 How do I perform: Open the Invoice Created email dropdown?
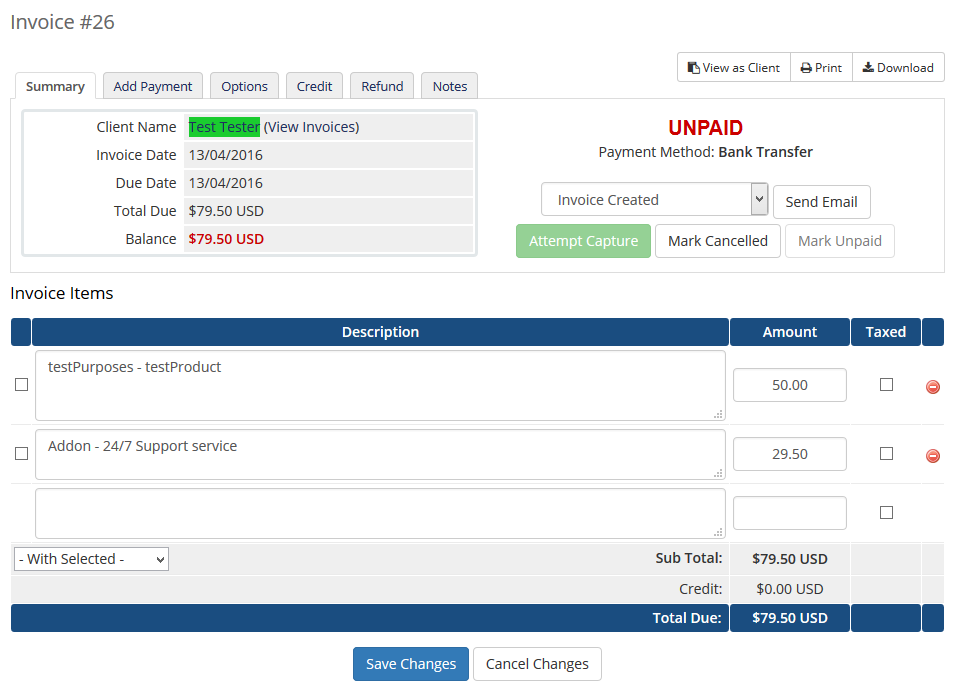[654, 199]
